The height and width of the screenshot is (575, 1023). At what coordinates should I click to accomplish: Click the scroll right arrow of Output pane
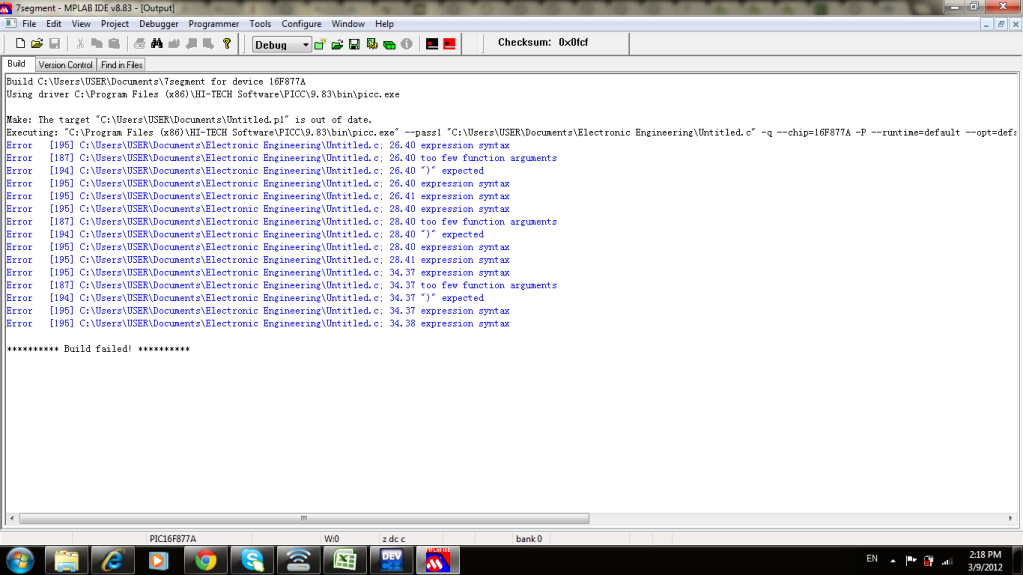[x=1010, y=518]
